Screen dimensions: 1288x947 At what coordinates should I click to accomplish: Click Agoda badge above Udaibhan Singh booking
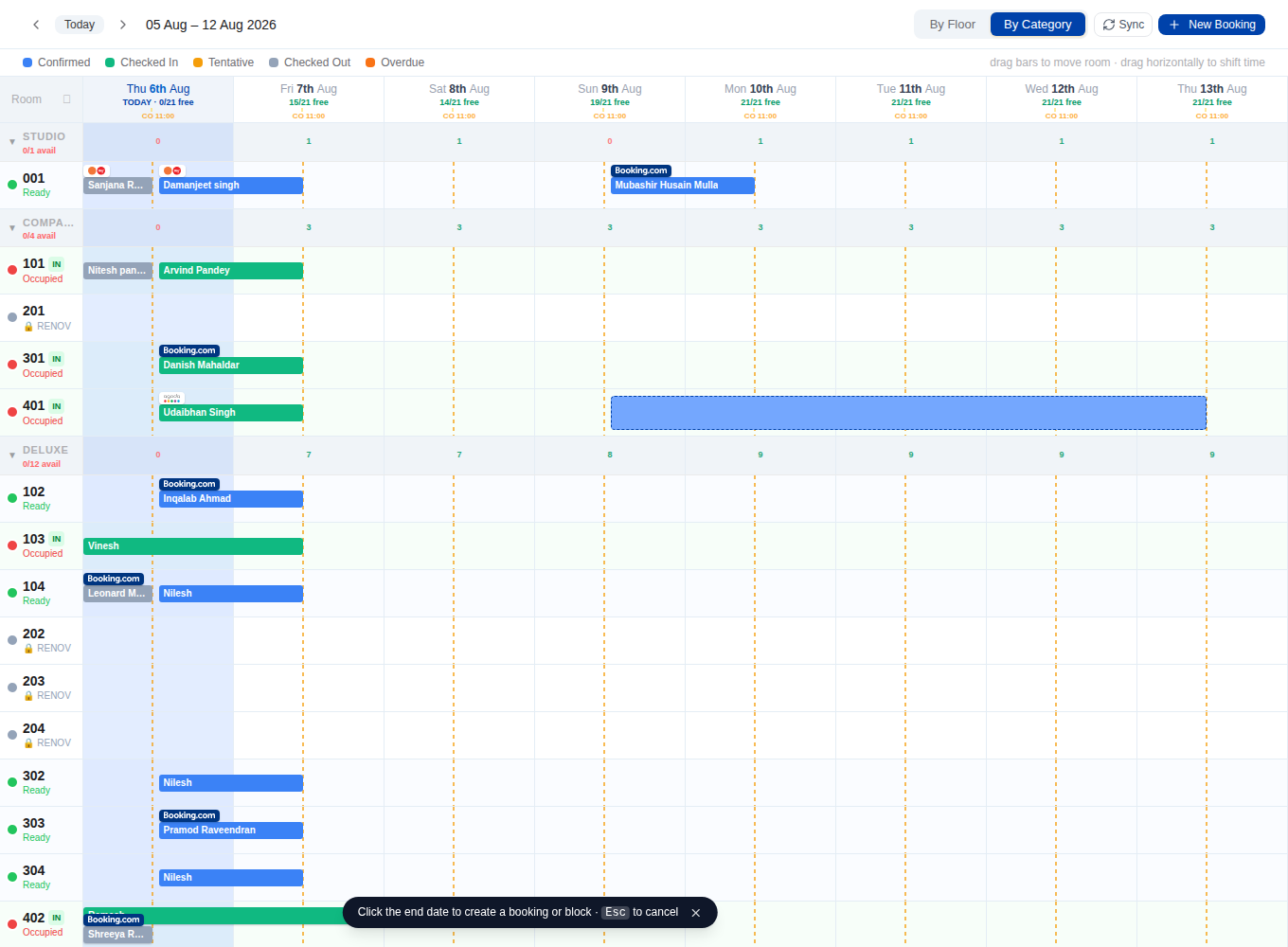tap(172, 398)
